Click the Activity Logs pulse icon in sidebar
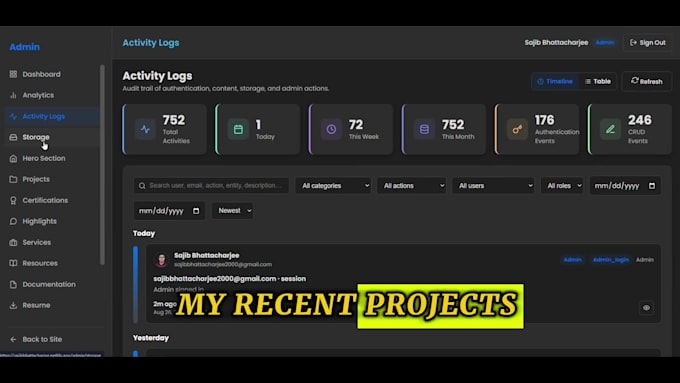The height and width of the screenshot is (383, 680). 13,116
